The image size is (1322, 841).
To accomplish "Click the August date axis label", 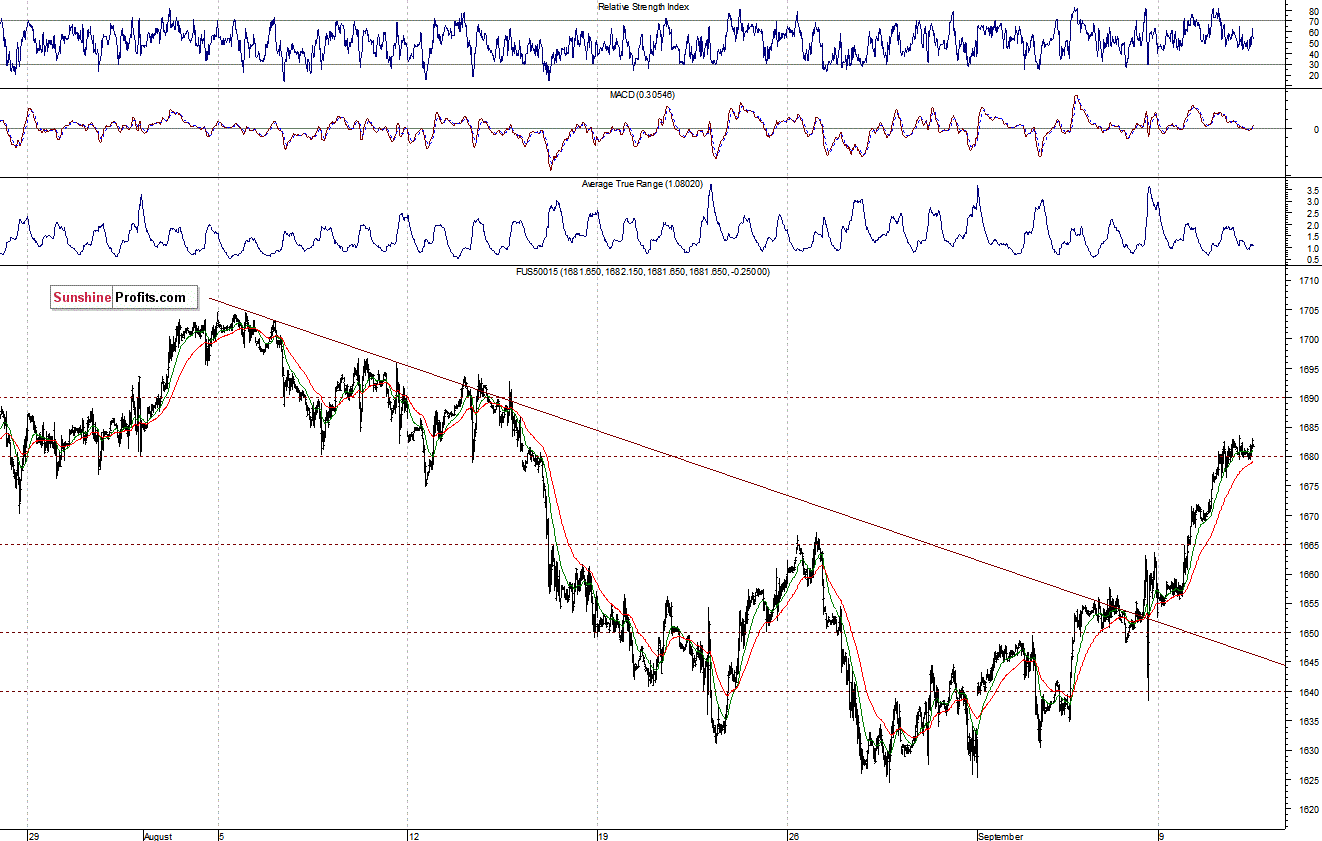I will tap(158, 835).
